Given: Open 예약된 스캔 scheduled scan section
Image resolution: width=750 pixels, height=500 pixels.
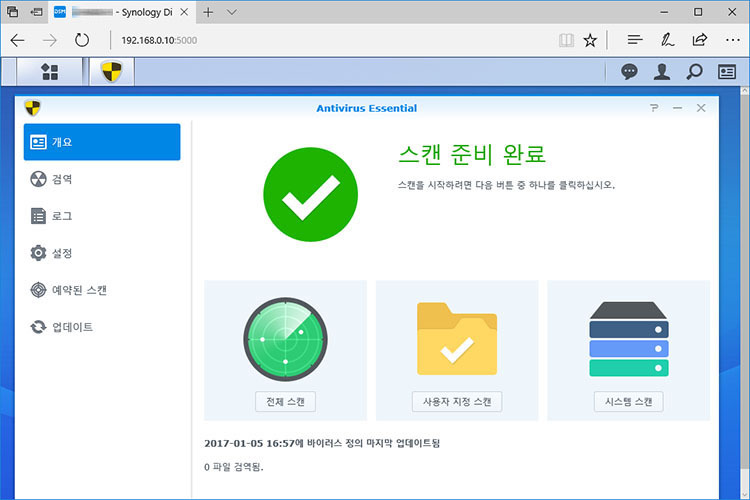Looking at the screenshot, I should (x=102, y=290).
